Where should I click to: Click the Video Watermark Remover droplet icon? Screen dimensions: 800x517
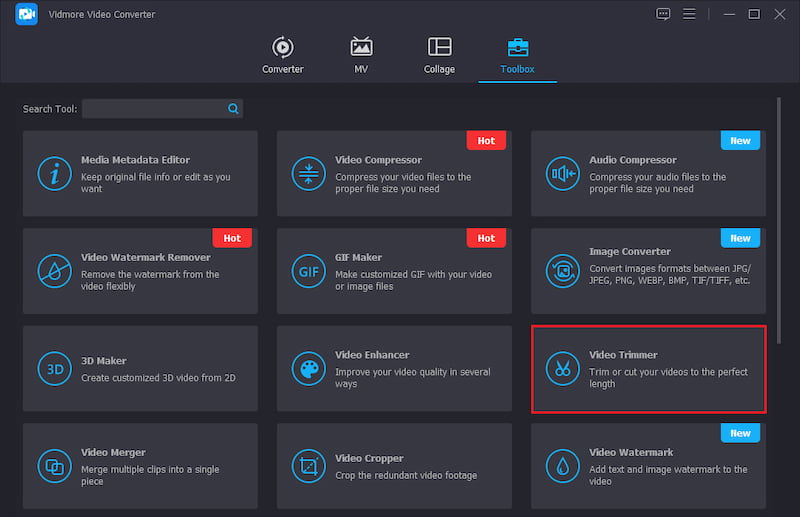point(54,271)
